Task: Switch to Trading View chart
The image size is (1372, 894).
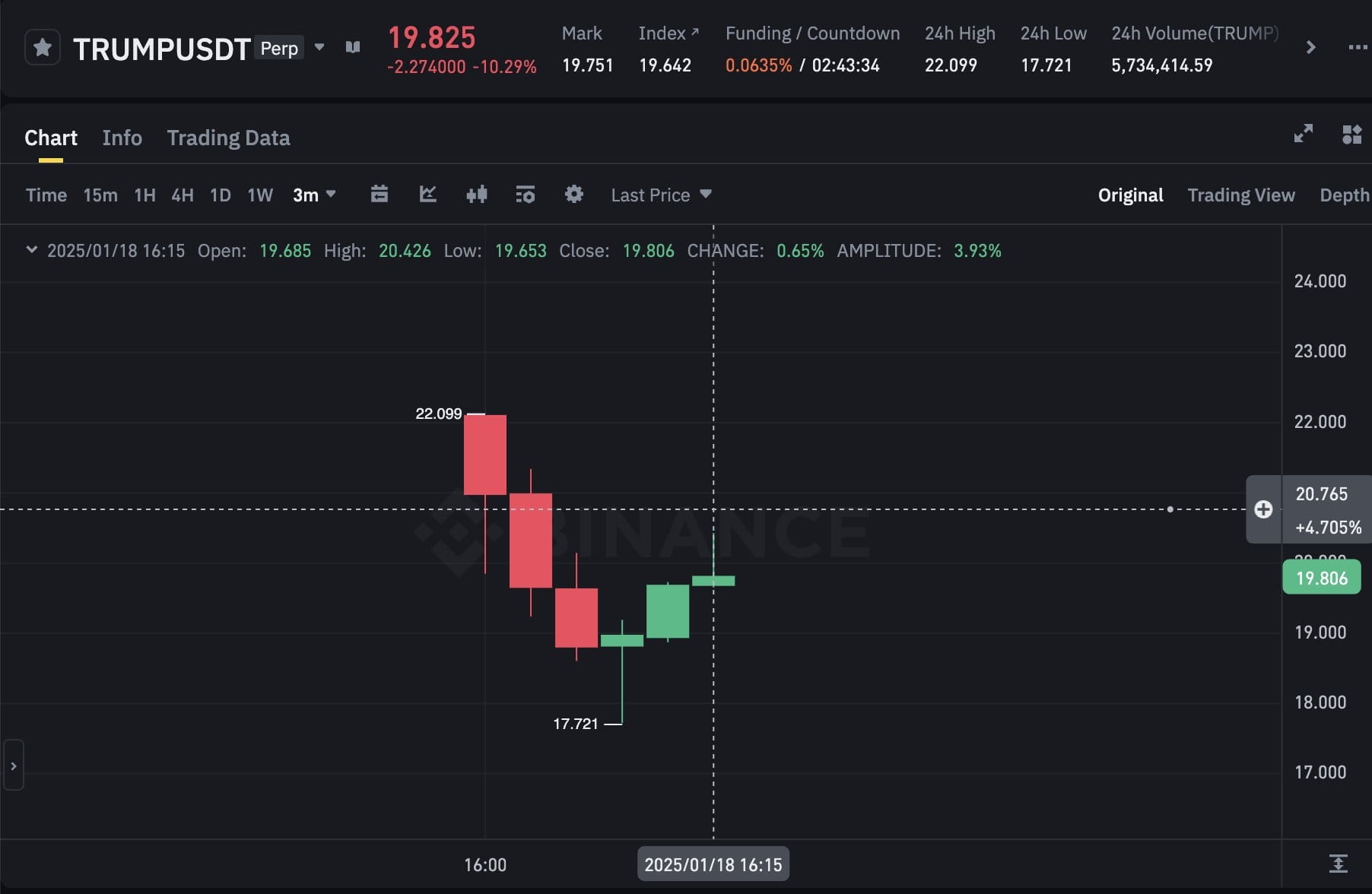Action: click(x=1241, y=195)
